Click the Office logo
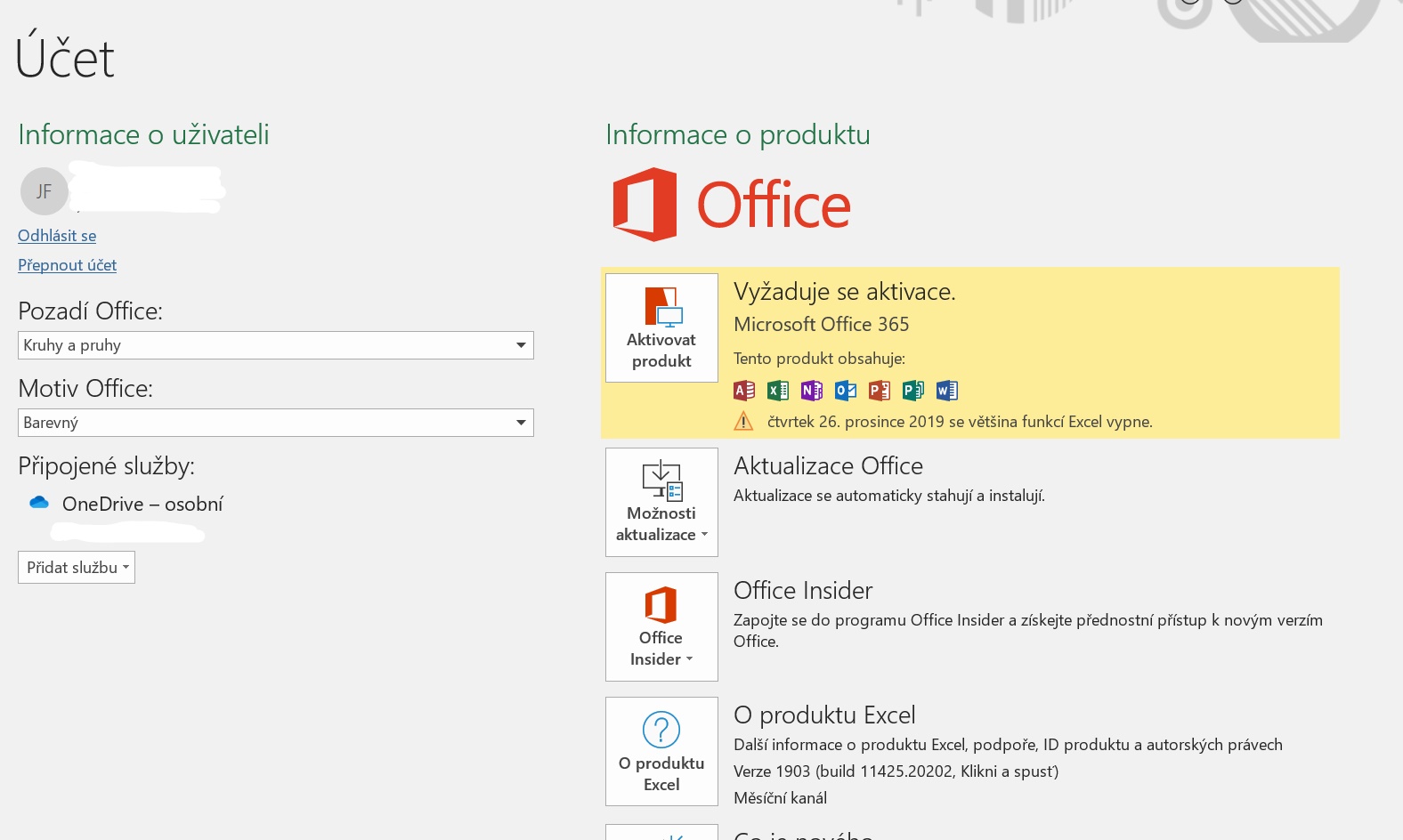1403x840 pixels. 732,205
